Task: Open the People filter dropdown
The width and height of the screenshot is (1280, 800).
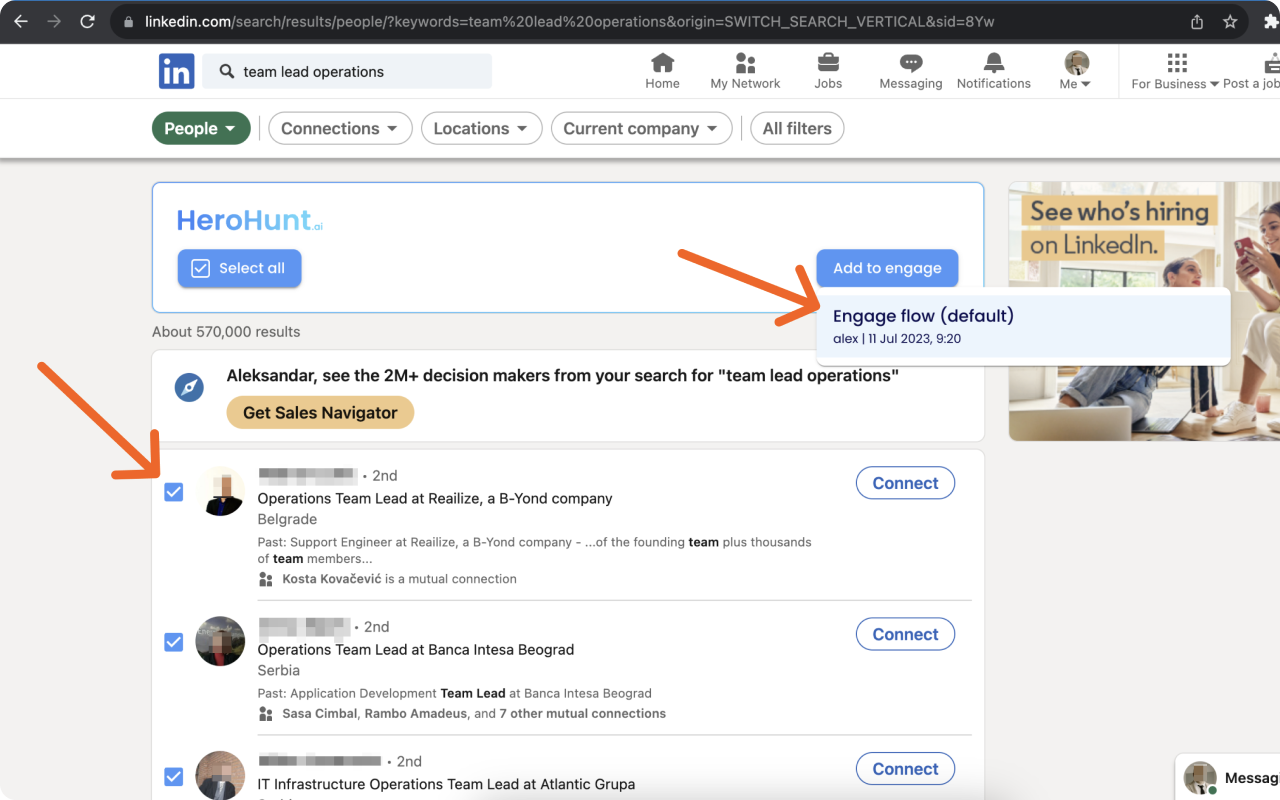Action: [201, 128]
